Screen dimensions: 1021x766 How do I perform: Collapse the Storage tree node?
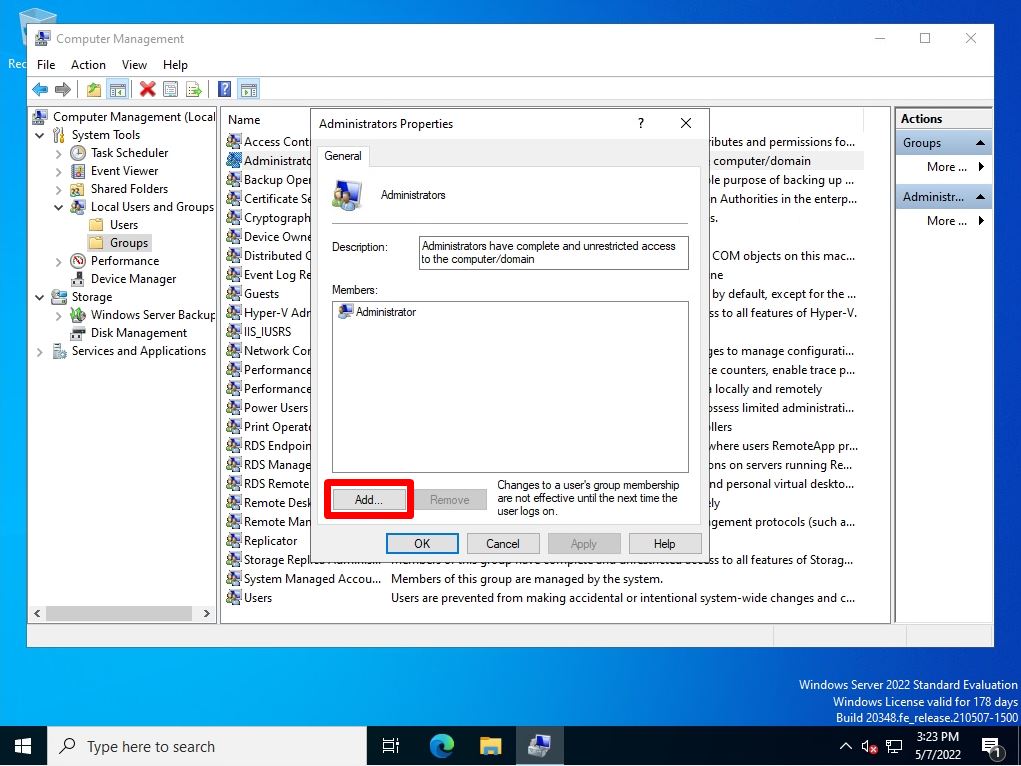point(40,298)
